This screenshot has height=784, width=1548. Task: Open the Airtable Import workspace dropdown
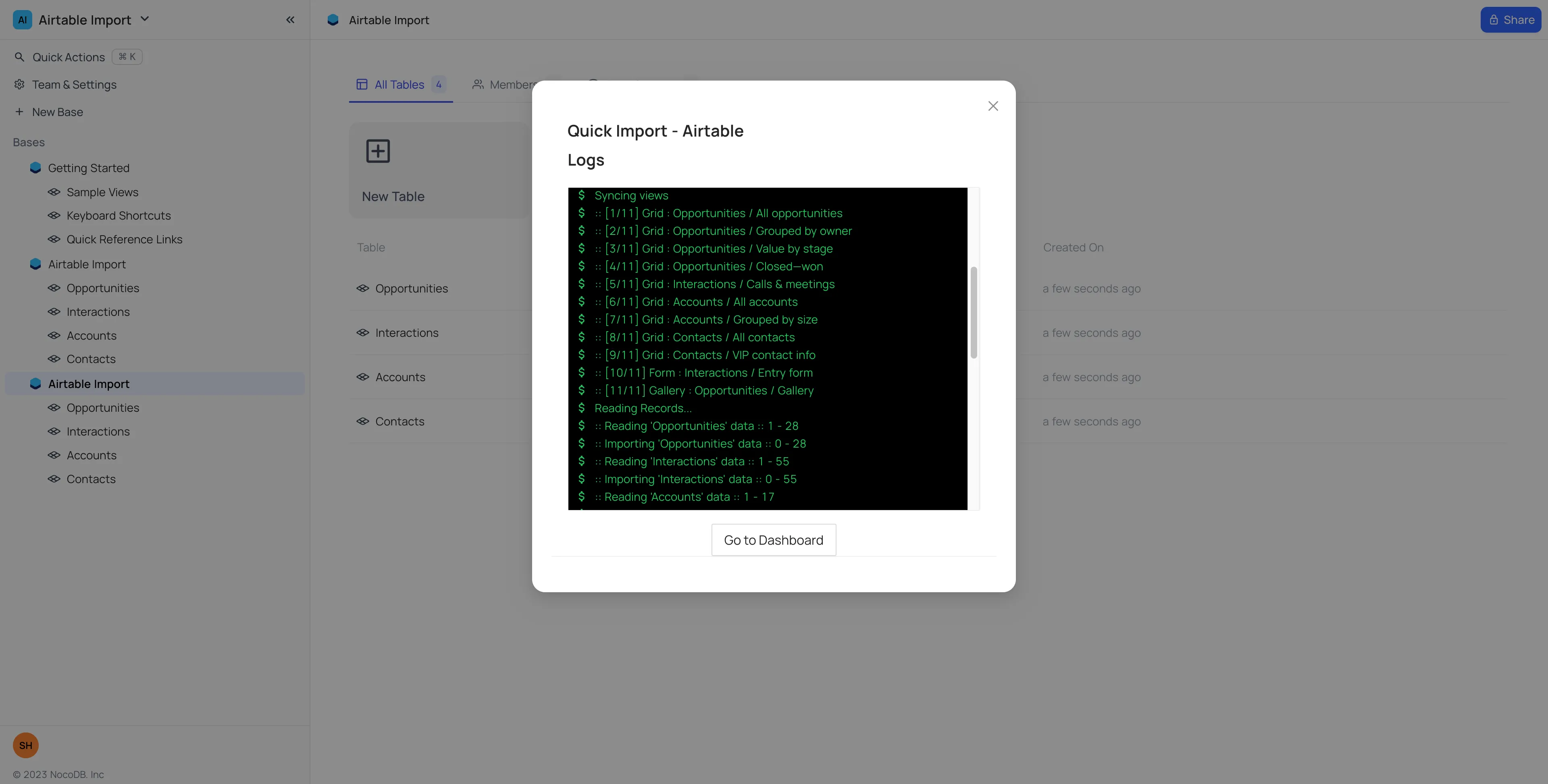pos(144,19)
